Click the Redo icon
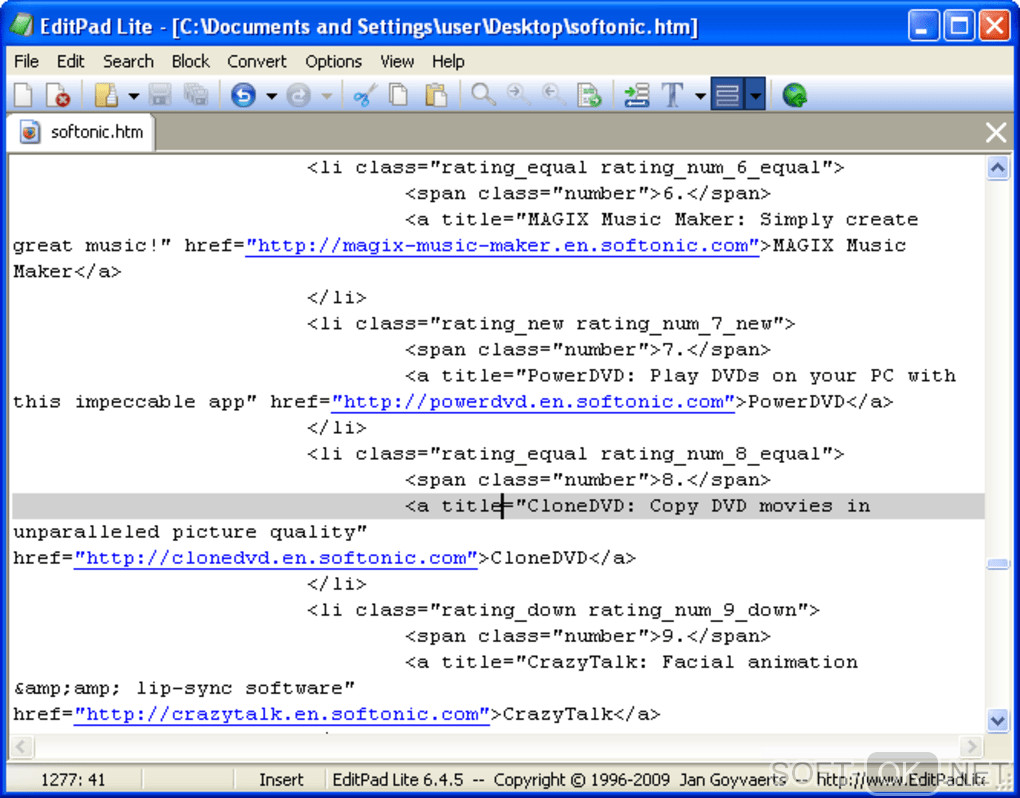Image resolution: width=1020 pixels, height=798 pixels. (x=299, y=95)
